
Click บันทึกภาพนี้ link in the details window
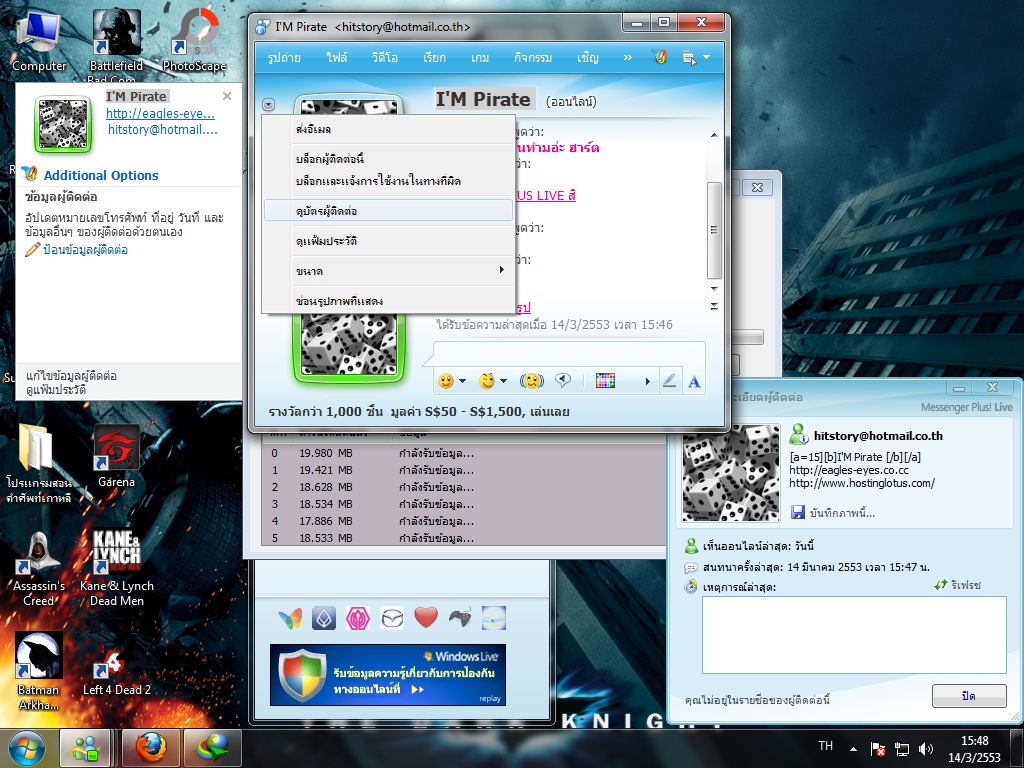(842, 513)
